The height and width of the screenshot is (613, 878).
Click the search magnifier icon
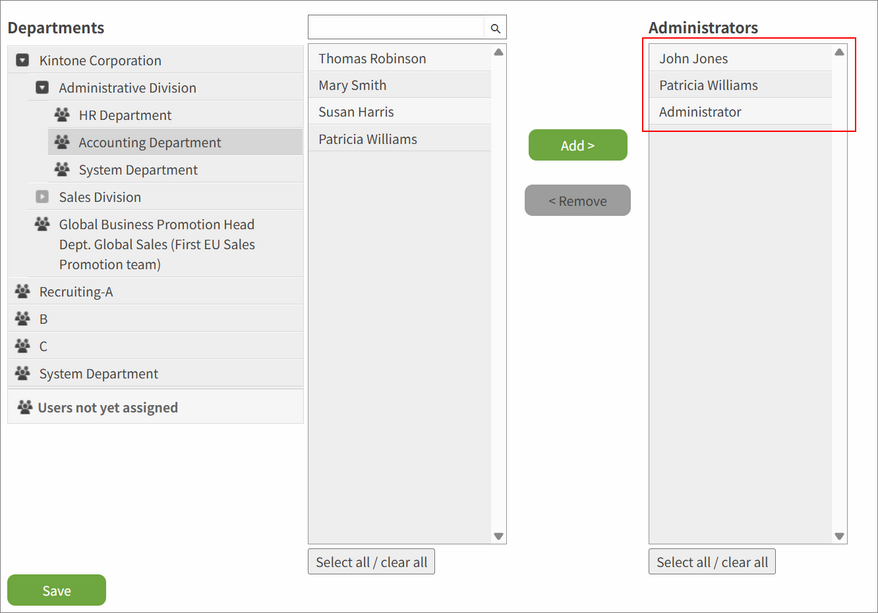point(495,27)
